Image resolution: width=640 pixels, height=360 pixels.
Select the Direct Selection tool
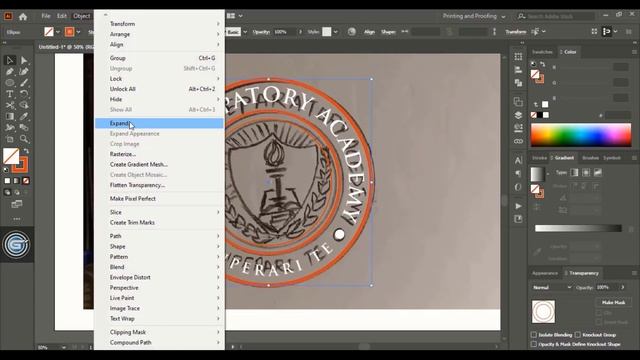click(x=24, y=60)
